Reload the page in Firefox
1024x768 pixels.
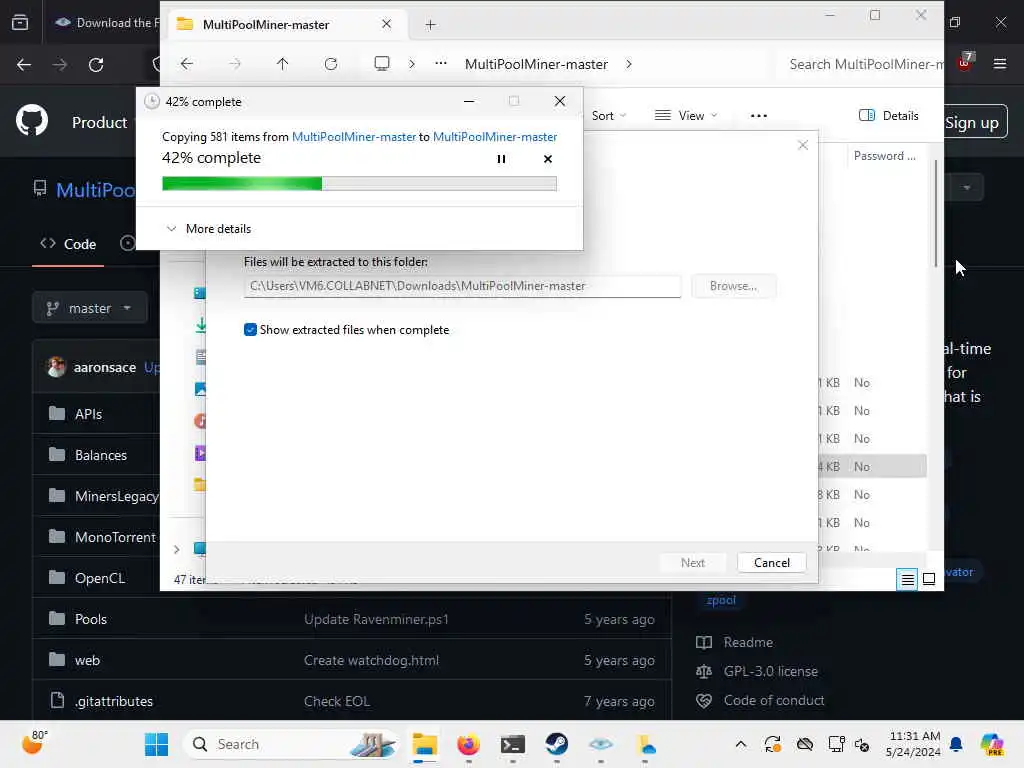96,65
